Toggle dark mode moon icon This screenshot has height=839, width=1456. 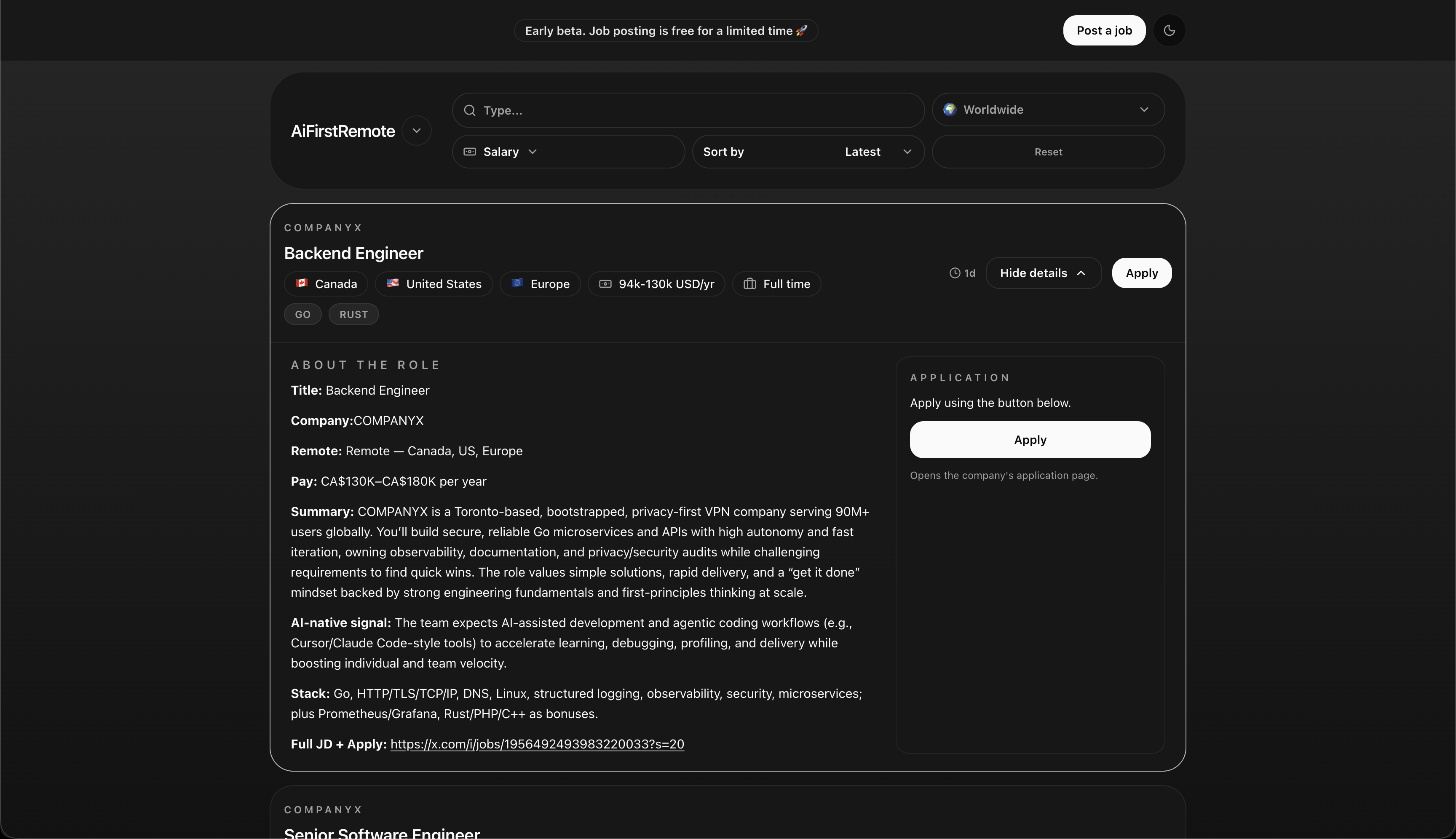(1169, 31)
